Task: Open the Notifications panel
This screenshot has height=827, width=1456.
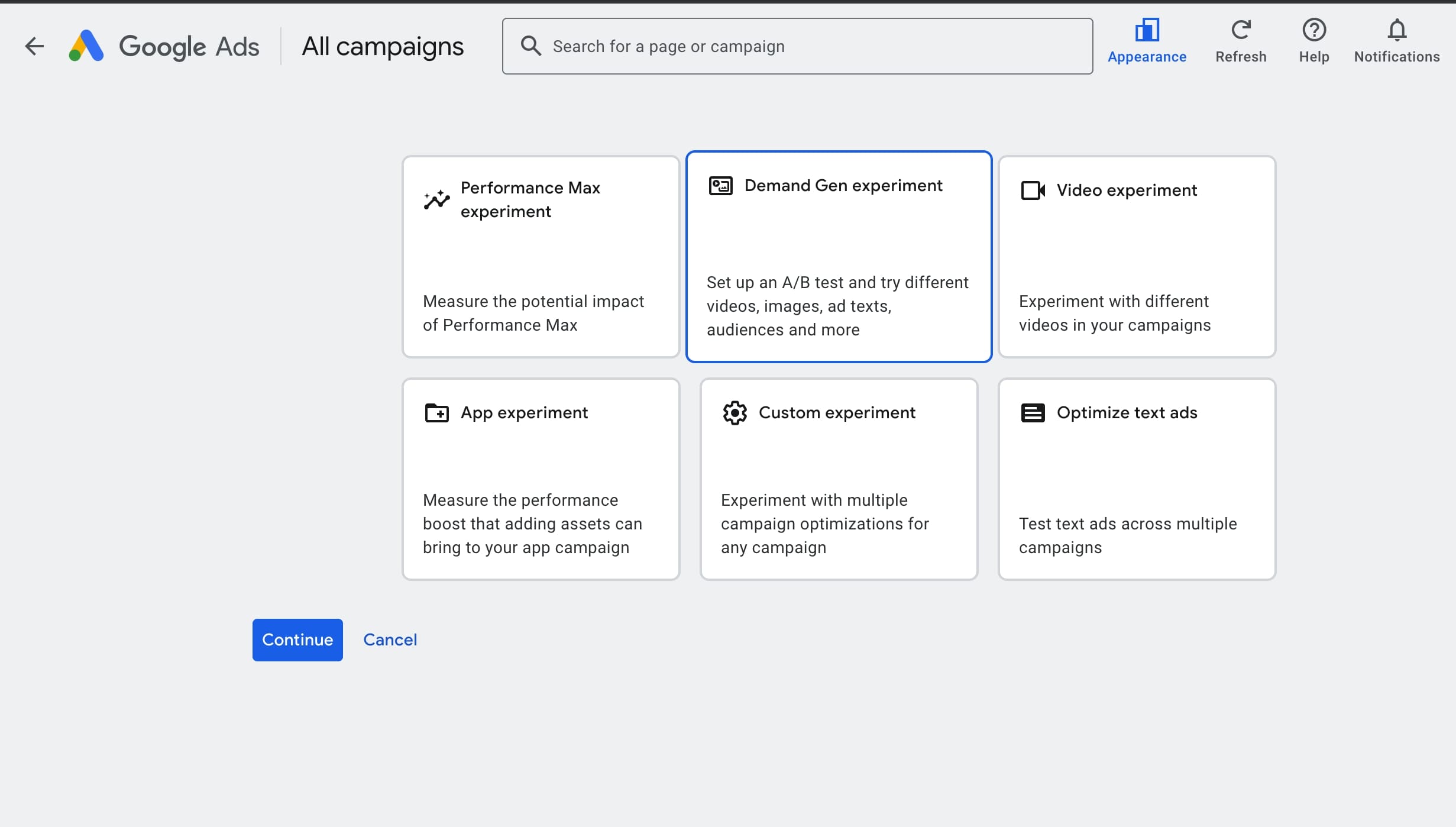Action: tap(1397, 40)
